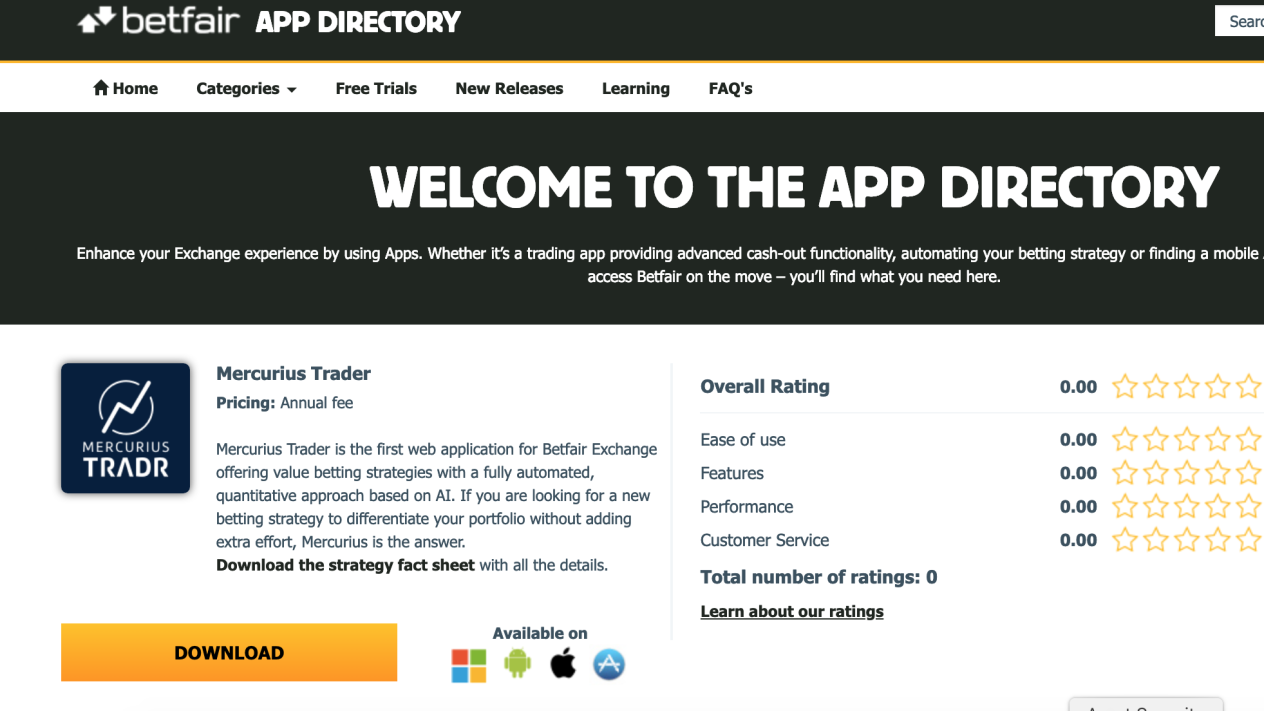1264x711 pixels.
Task: Click the fourth star for Performance
Action: [1218, 506]
